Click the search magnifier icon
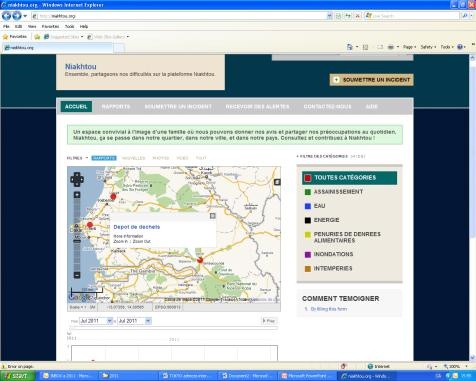 tap(465, 16)
